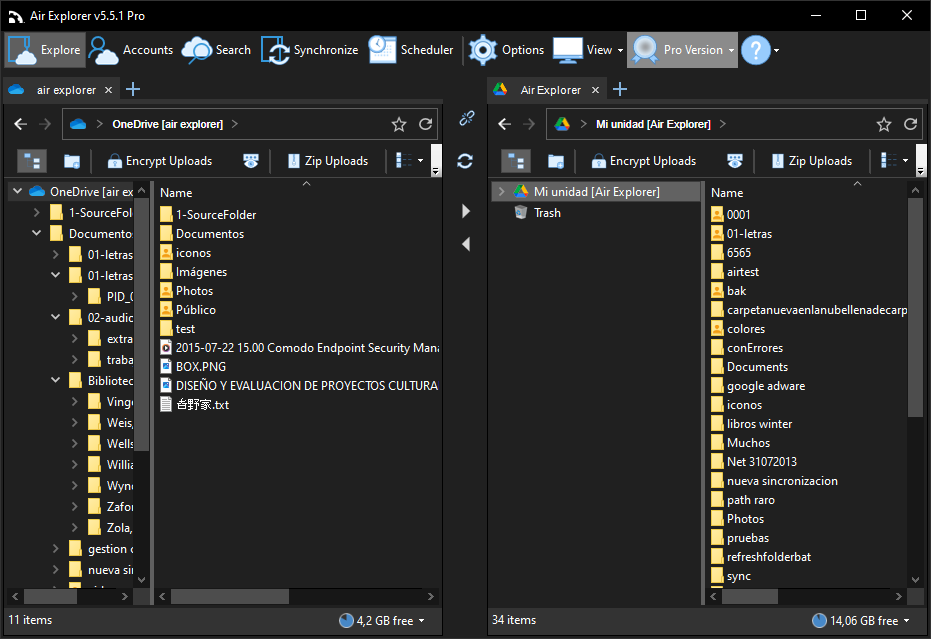The height and width of the screenshot is (639, 931).
Task: Collapse the OneDrive root tree node
Action: coord(18,191)
